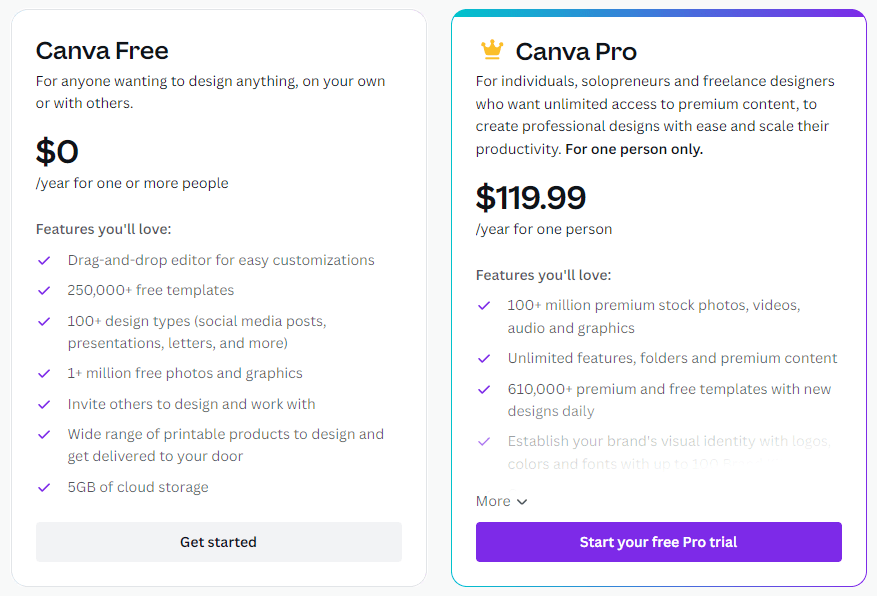Click the chevron arrow next to More

point(522,502)
